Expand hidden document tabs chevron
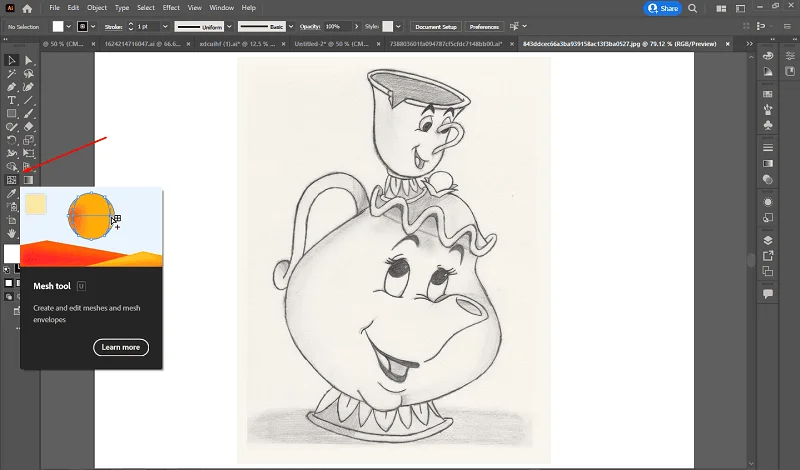This screenshot has height=470, width=800. point(749,44)
